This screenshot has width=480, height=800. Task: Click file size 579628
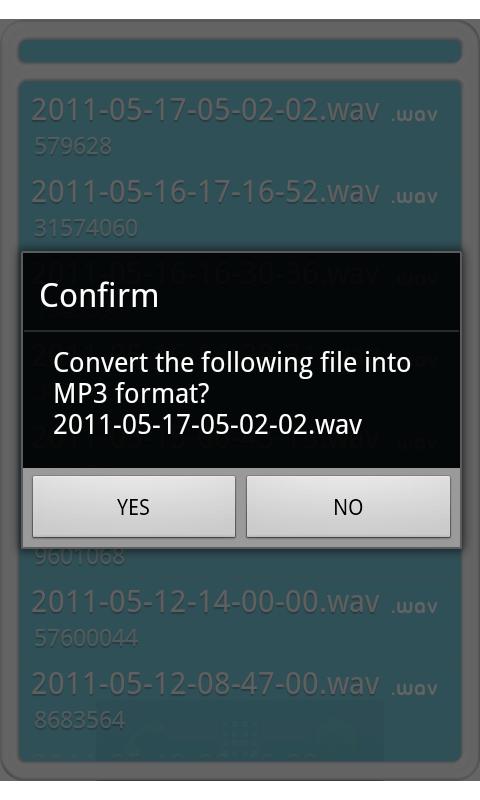pos(73,146)
